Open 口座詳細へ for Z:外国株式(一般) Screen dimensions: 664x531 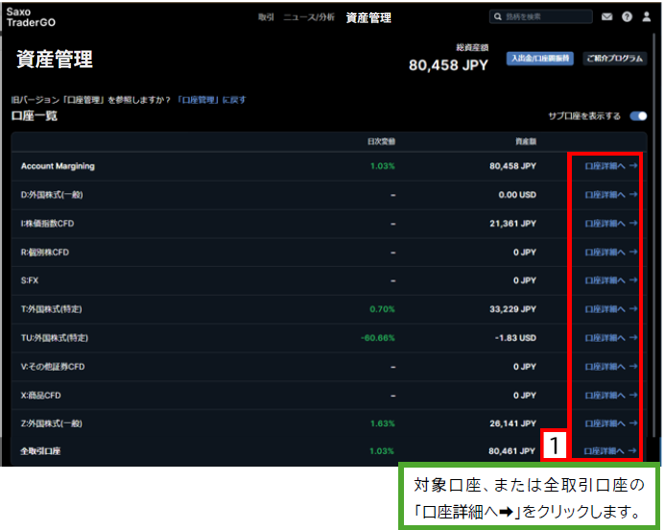click(x=611, y=423)
